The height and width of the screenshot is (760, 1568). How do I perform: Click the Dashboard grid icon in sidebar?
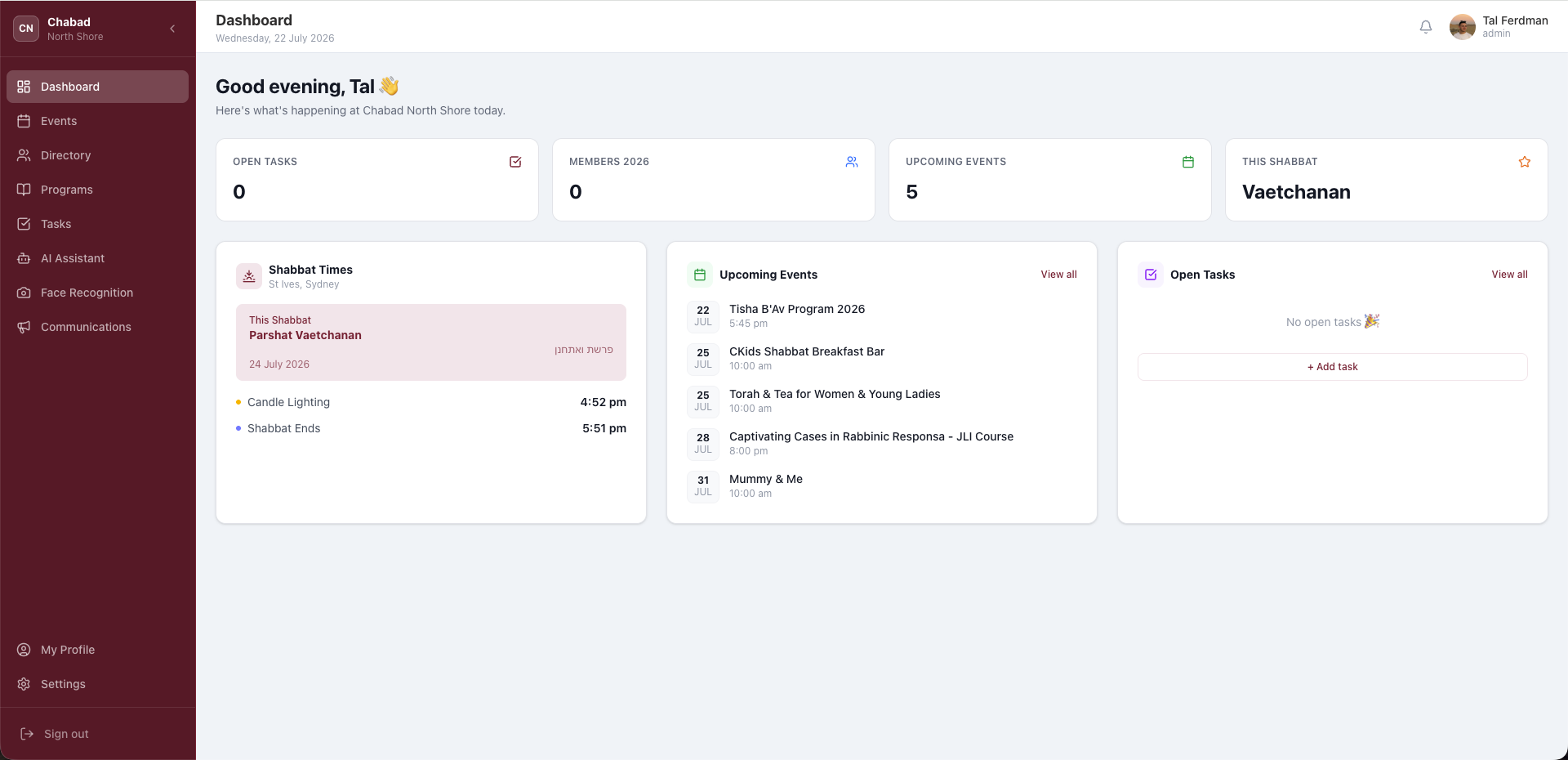(24, 87)
